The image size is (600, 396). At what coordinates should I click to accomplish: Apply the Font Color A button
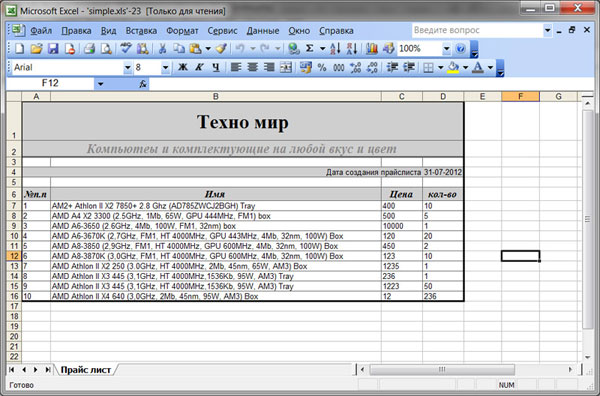(x=478, y=68)
